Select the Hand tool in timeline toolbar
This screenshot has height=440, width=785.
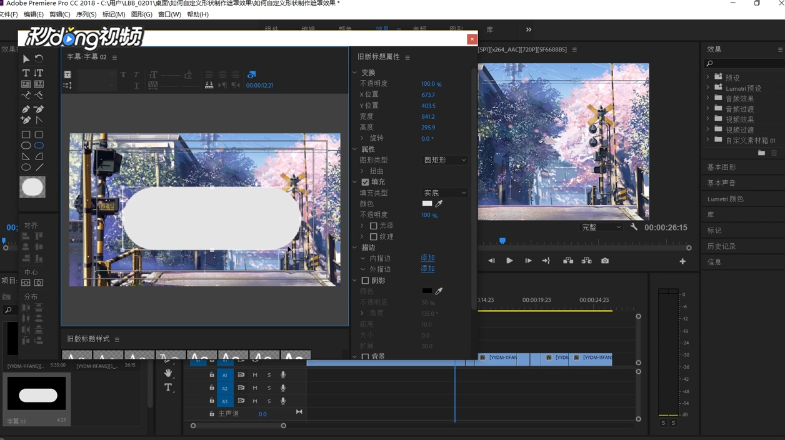click(x=168, y=373)
